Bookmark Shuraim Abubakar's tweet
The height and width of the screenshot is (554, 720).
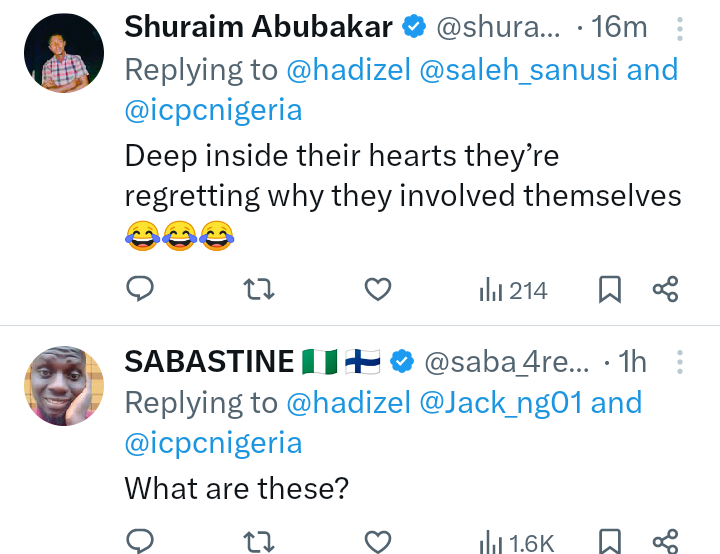pyautogui.click(x=609, y=291)
